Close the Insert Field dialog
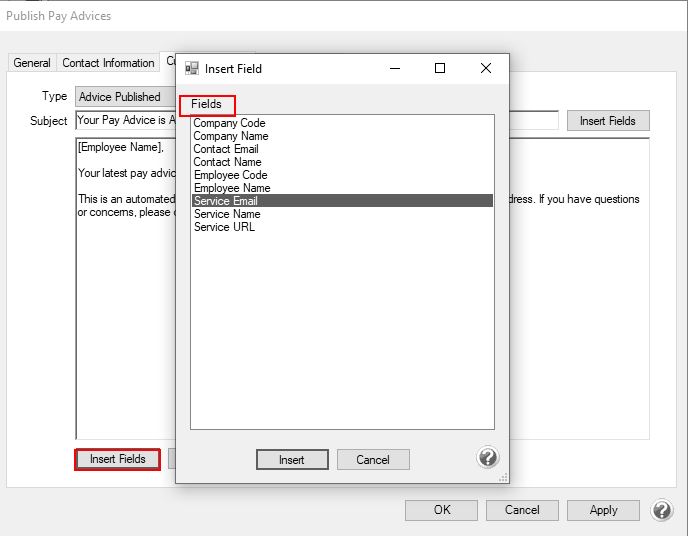The width and height of the screenshot is (688, 536). pyautogui.click(x=486, y=69)
